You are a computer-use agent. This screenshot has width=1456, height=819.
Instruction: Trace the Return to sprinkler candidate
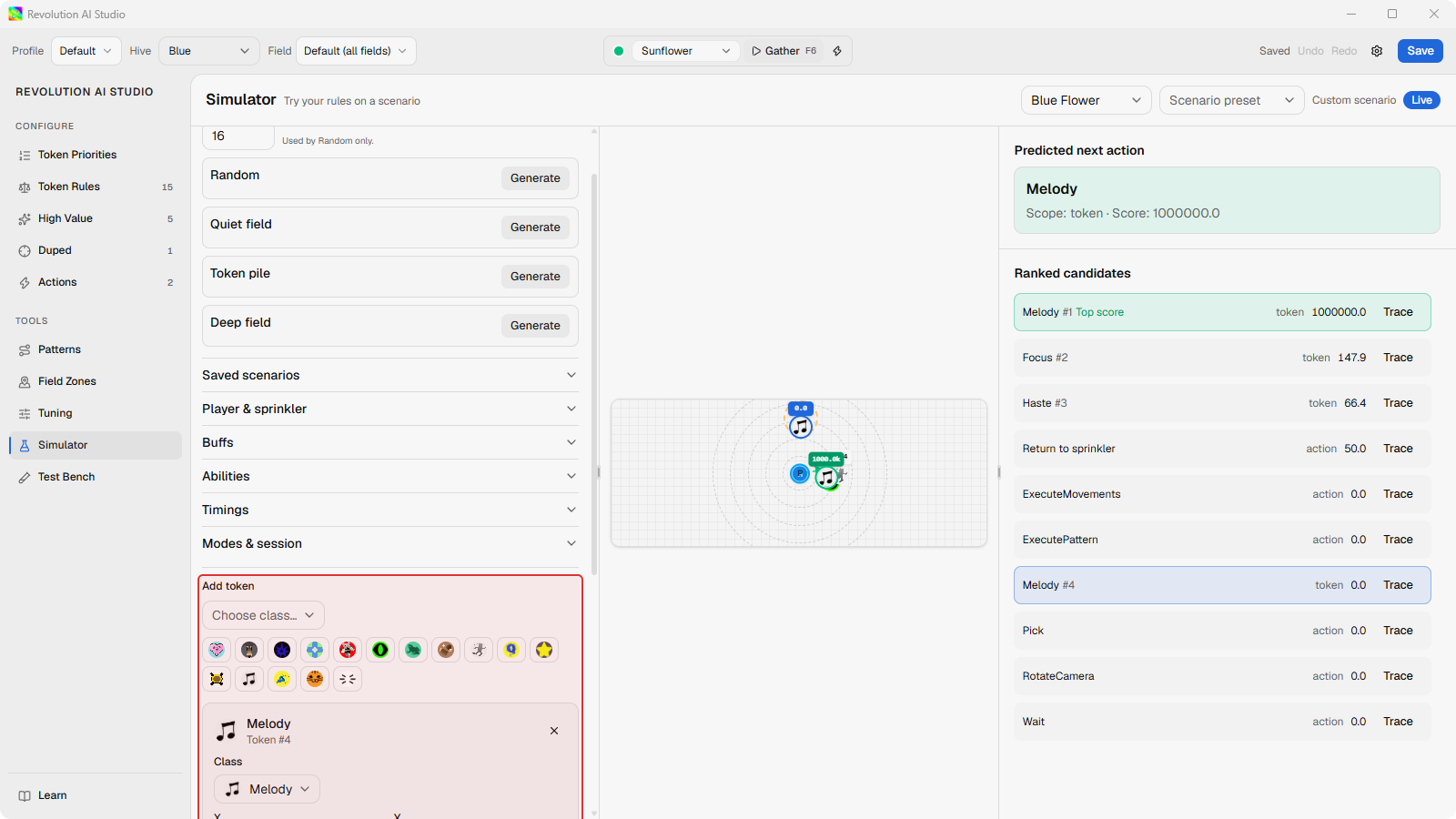pos(1398,449)
